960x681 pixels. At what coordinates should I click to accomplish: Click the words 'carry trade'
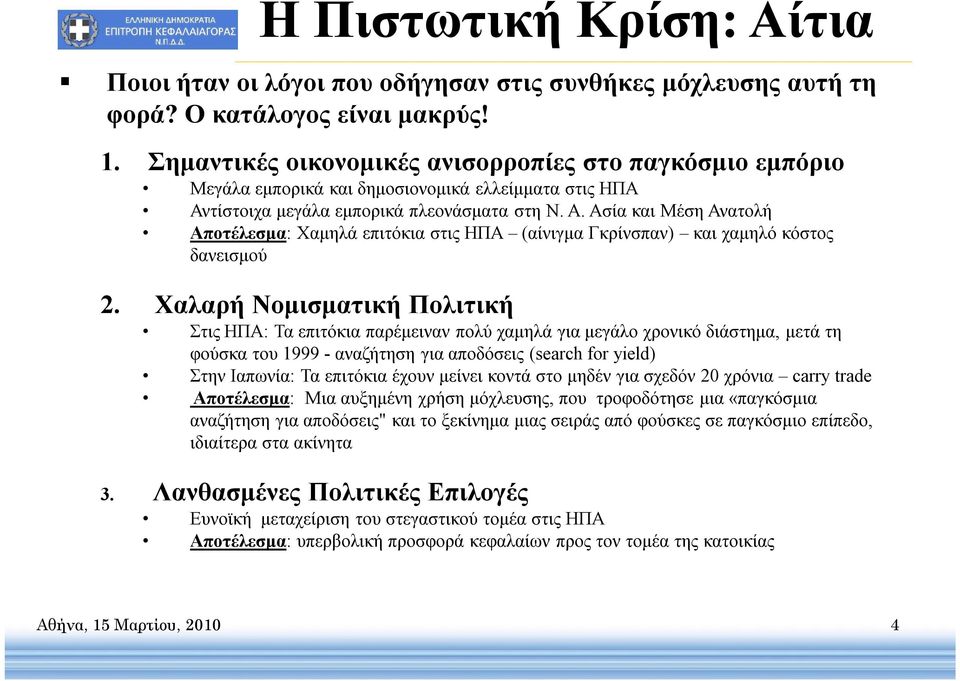(x=831, y=376)
